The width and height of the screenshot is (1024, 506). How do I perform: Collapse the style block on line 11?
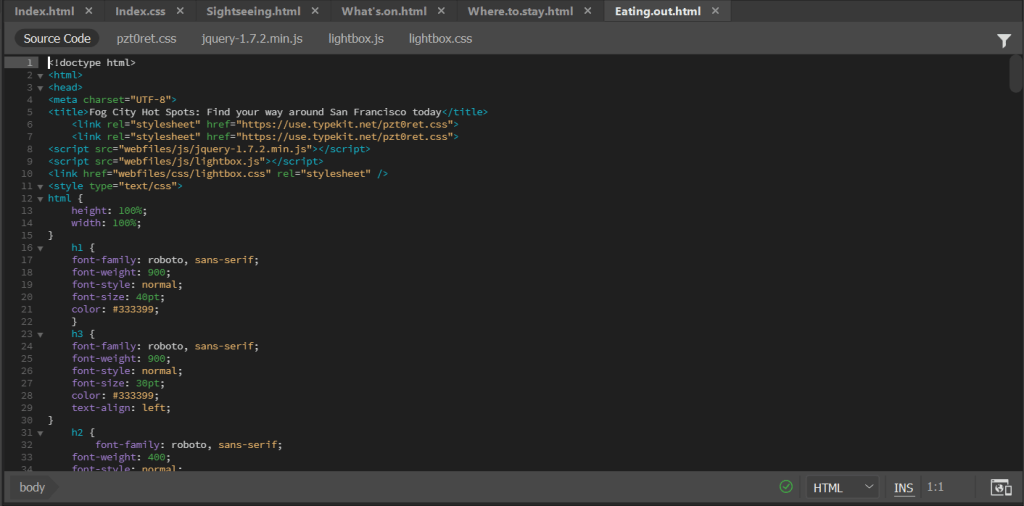coord(40,187)
